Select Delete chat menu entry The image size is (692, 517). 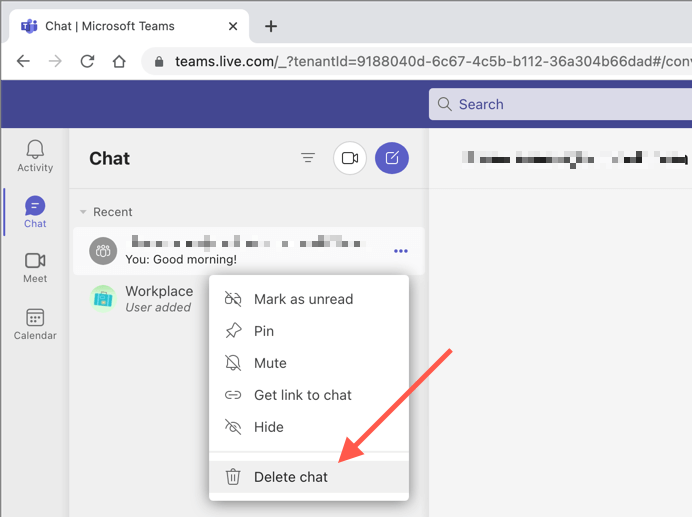[309, 477]
